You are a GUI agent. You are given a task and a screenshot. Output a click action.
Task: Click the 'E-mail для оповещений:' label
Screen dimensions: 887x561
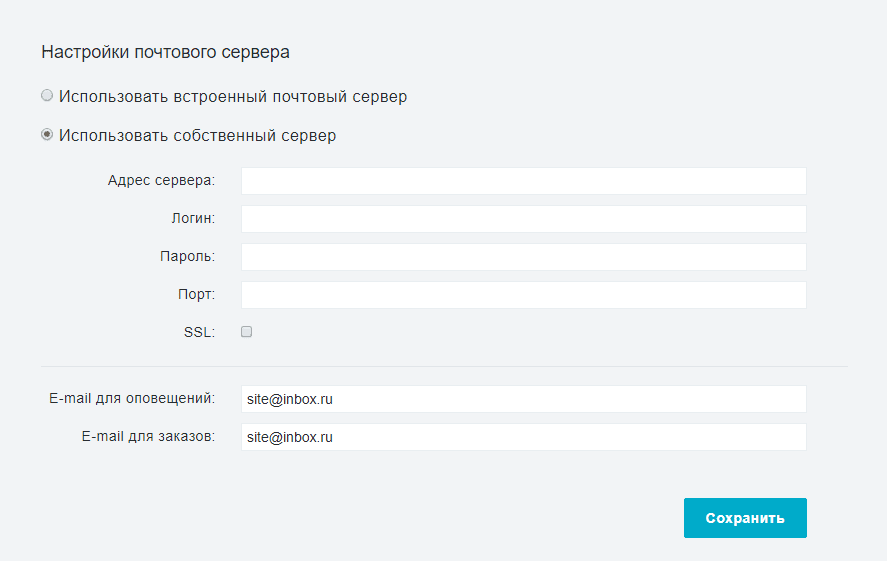pyautogui.click(x=132, y=398)
